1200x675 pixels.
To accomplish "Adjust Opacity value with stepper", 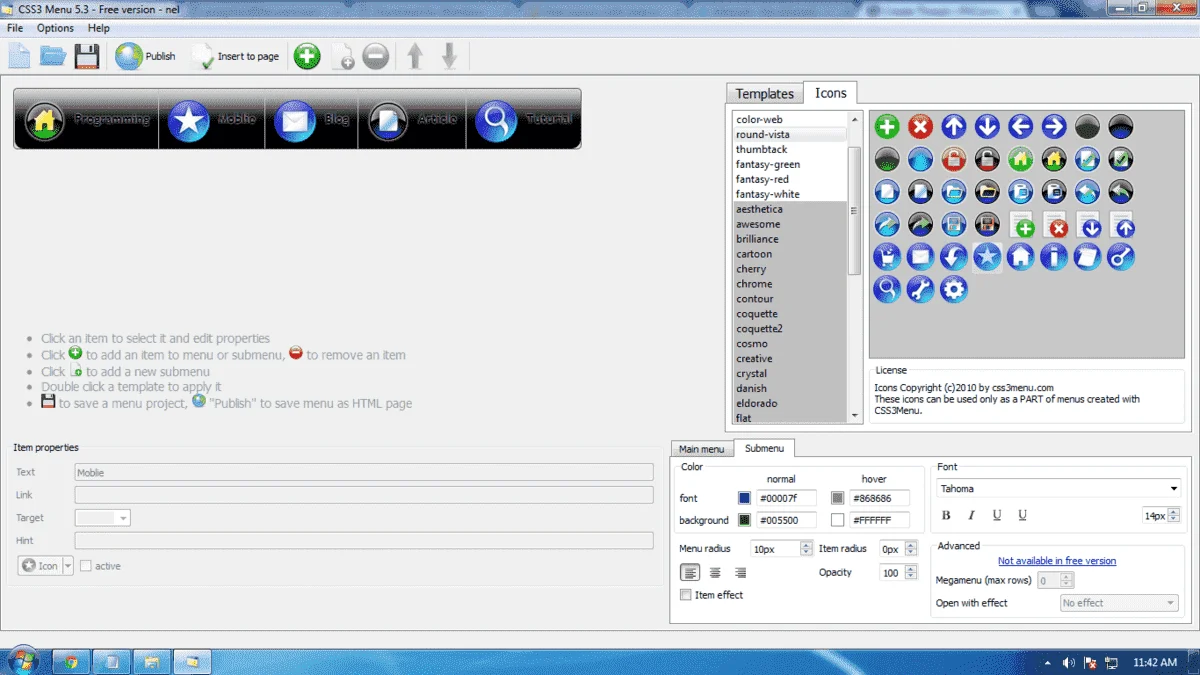I will click(x=911, y=573).
